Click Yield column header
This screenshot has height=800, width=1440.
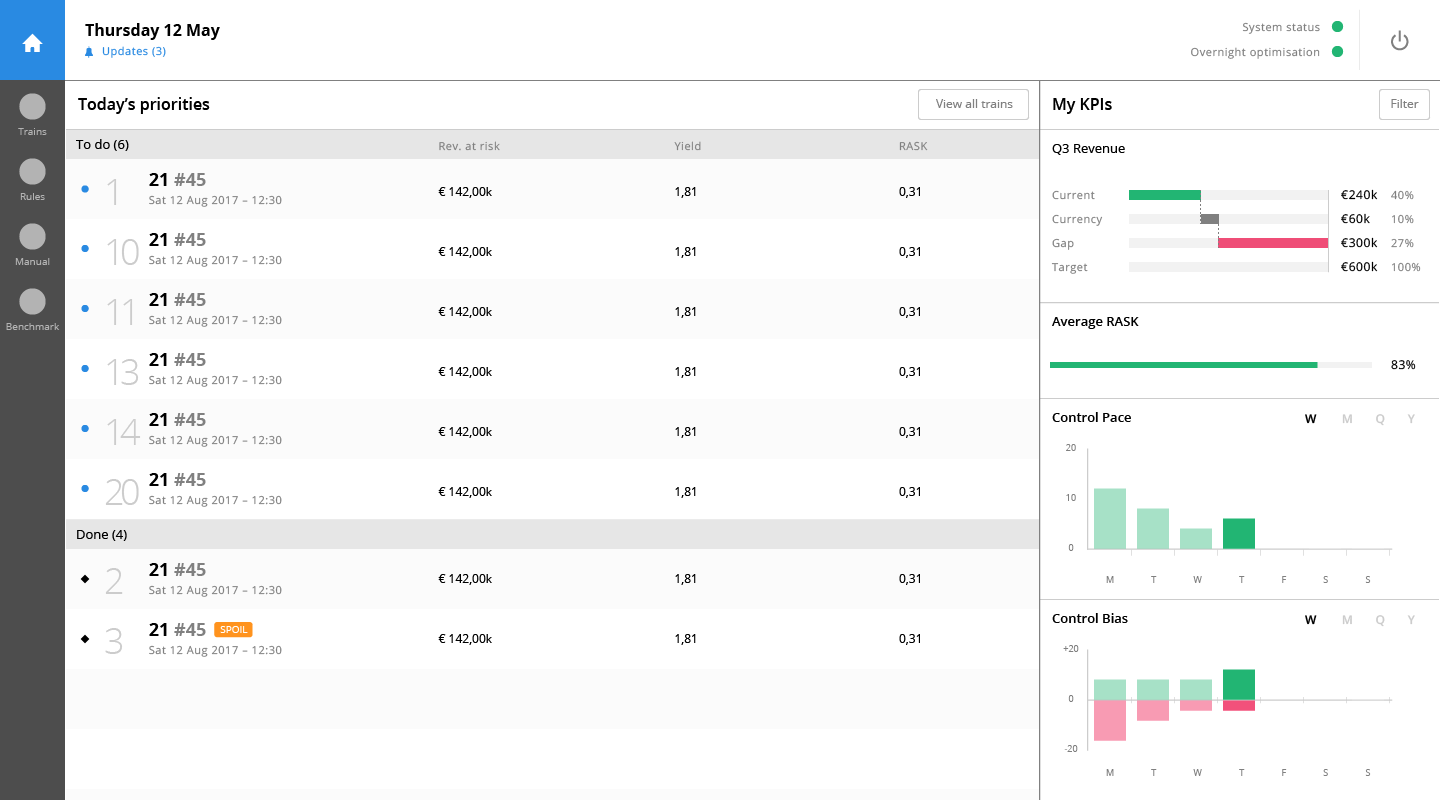pos(688,146)
